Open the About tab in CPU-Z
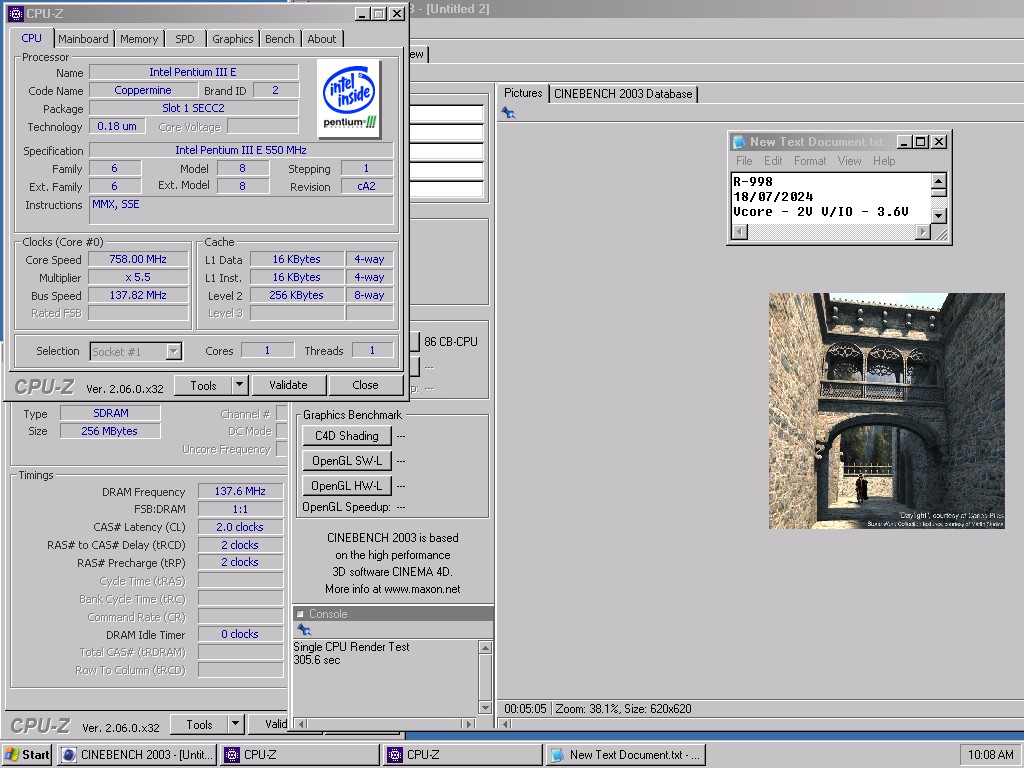The image size is (1024, 768). [x=322, y=39]
